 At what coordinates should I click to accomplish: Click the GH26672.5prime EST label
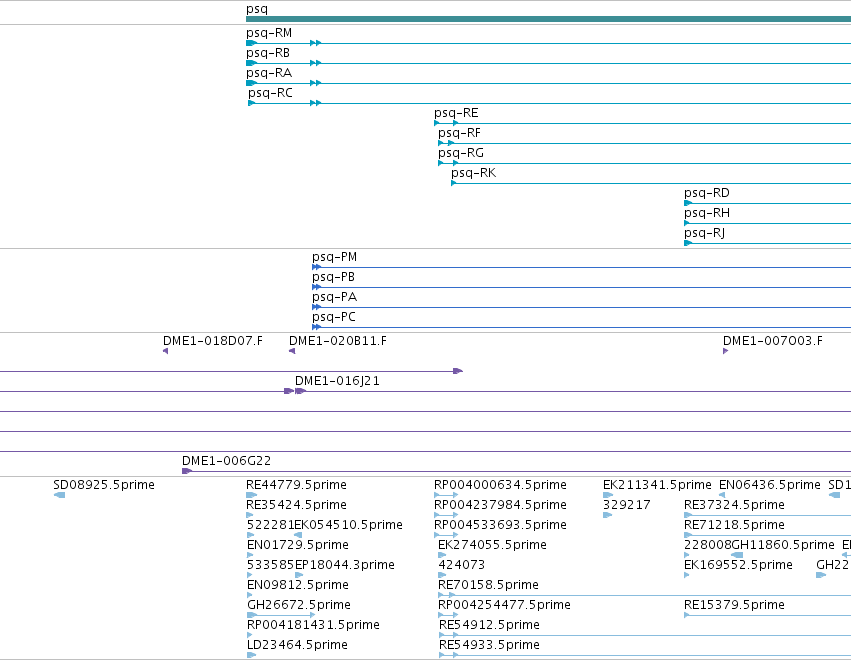click(x=299, y=605)
